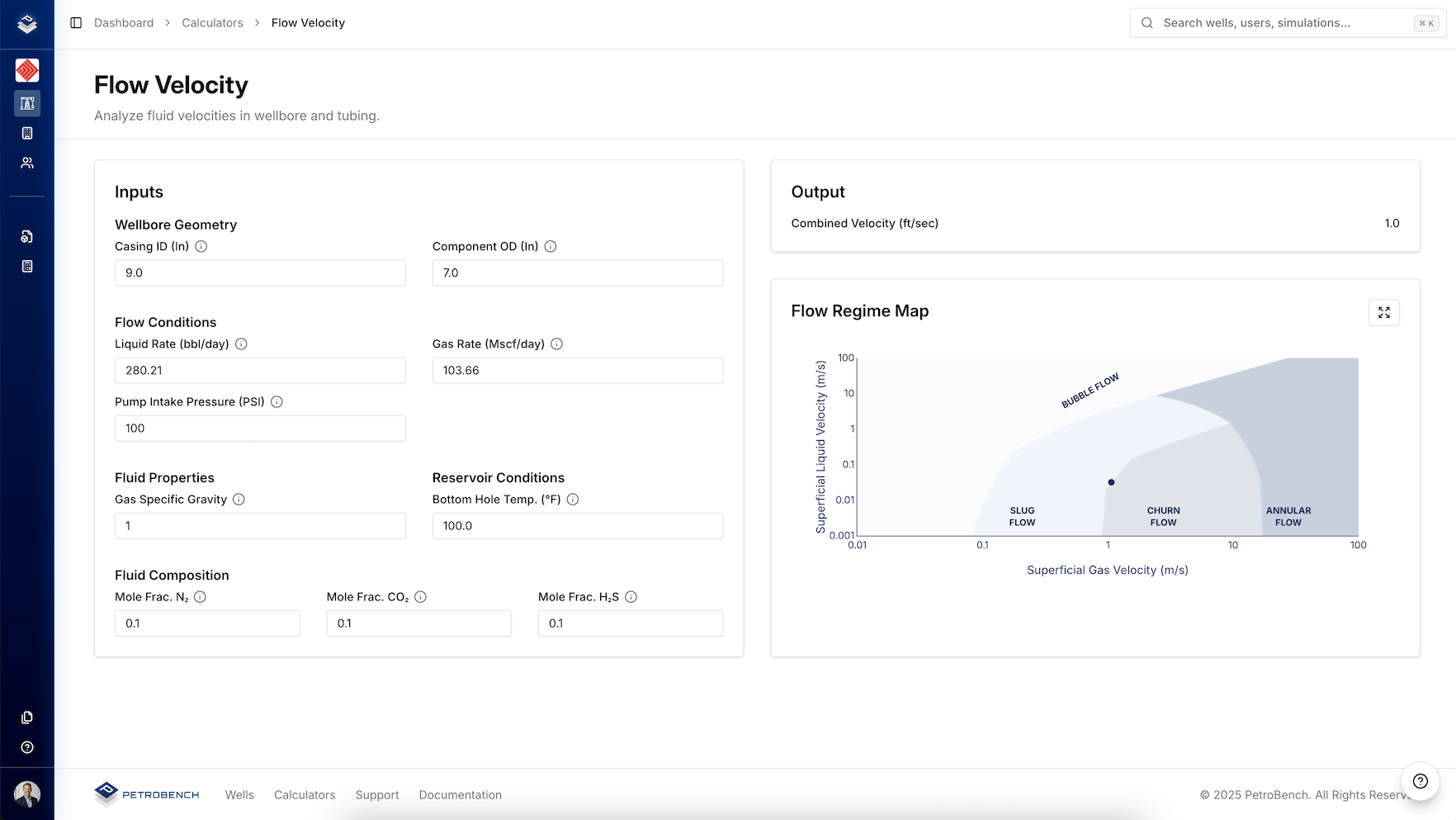The width and height of the screenshot is (1456, 820).
Task: Open the Support footer link
Action: pos(376,794)
